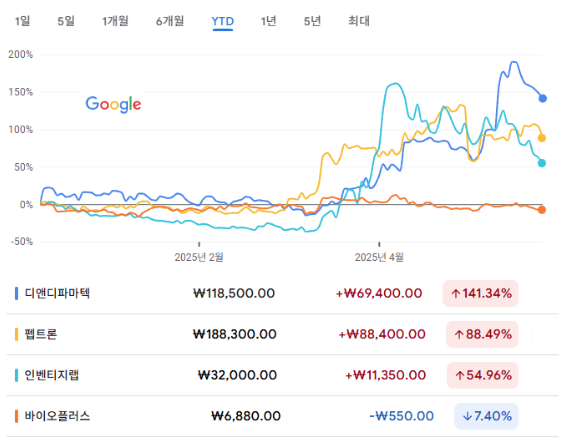
Task: Open the 최대 range tab
Action: click(x=359, y=21)
